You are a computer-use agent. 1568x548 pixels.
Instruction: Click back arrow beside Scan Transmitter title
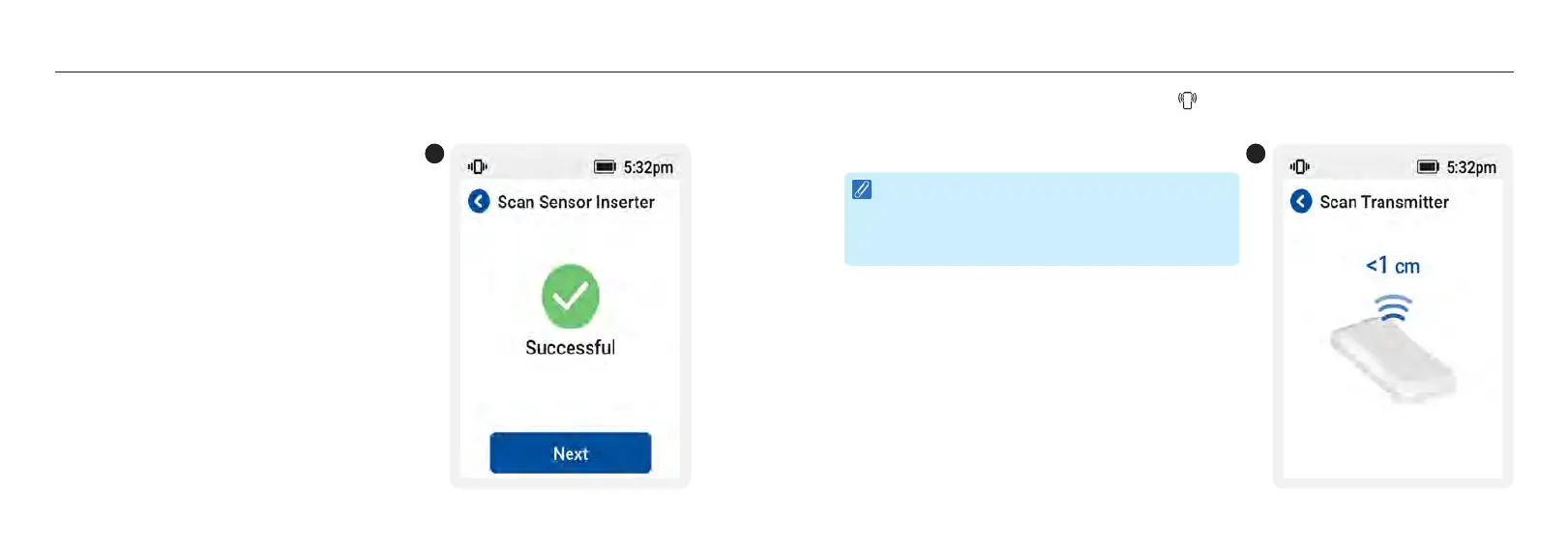pyautogui.click(x=1301, y=201)
